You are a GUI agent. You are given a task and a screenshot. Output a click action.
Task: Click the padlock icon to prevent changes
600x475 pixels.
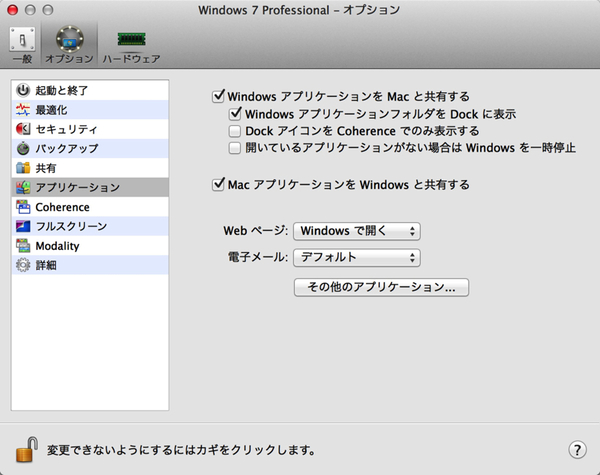(27, 449)
